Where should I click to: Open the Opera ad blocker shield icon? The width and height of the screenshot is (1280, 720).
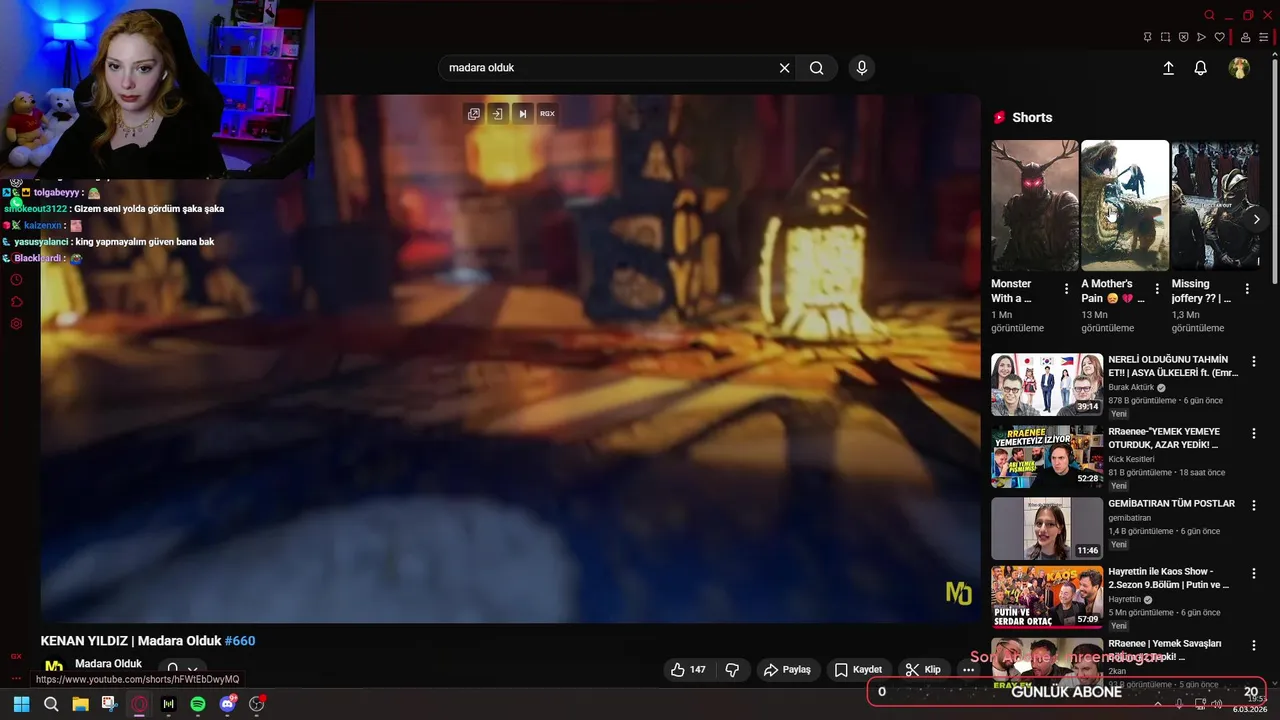point(1184,37)
